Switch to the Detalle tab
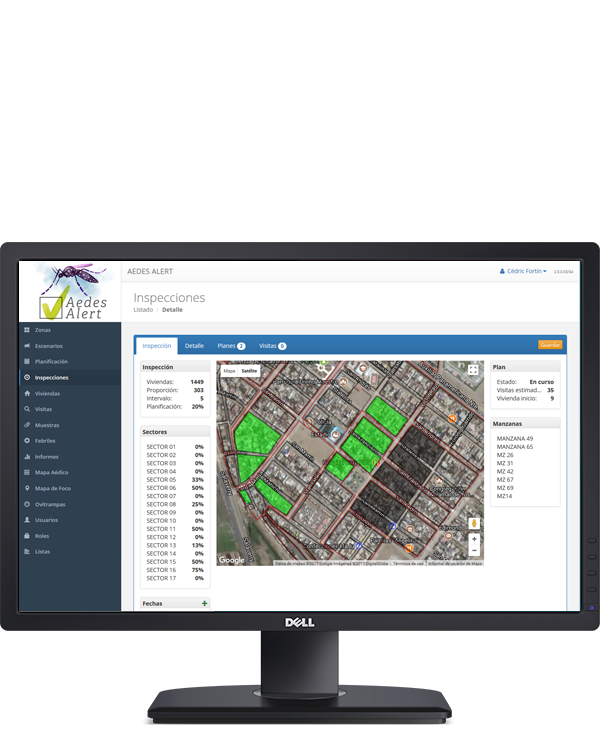Screen dimensions: 600x750 click(x=194, y=345)
